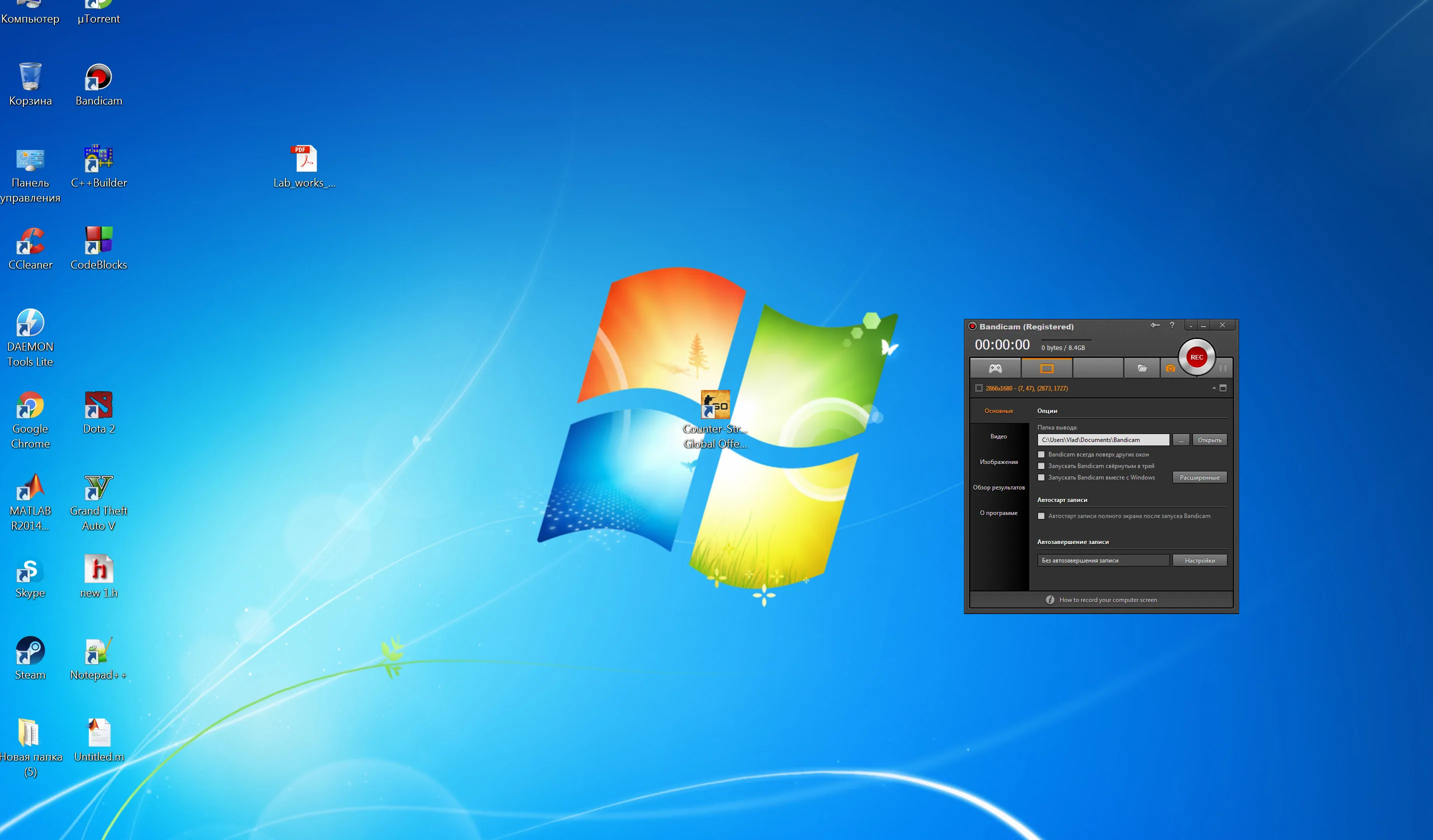Open How to record your computer screen link

point(1107,599)
